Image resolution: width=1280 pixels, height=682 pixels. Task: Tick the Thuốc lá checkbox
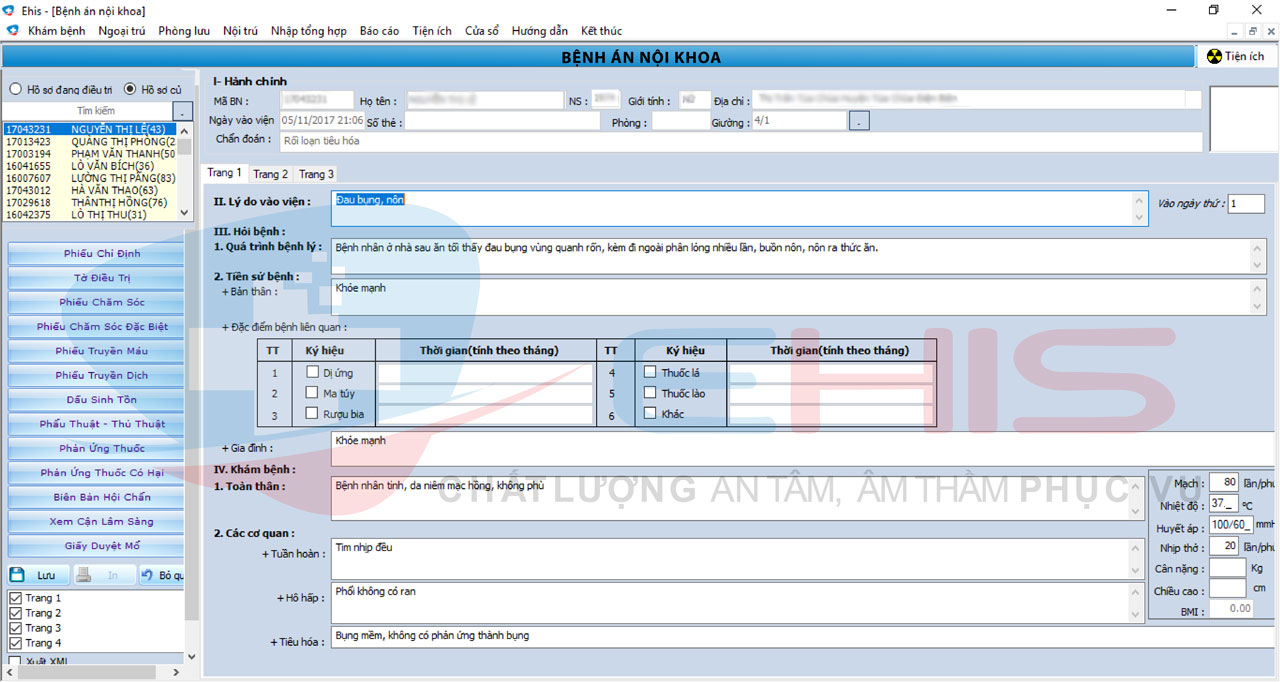[x=650, y=372]
